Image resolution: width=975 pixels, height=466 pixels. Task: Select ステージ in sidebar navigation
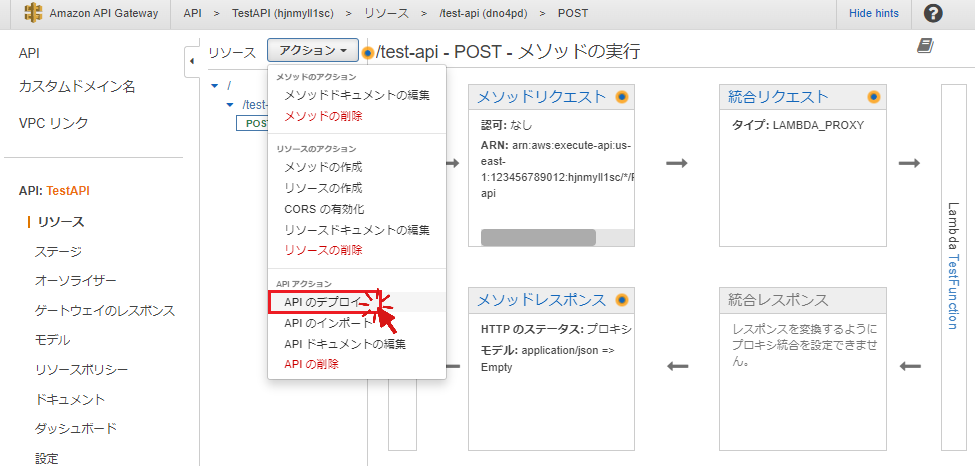58,252
